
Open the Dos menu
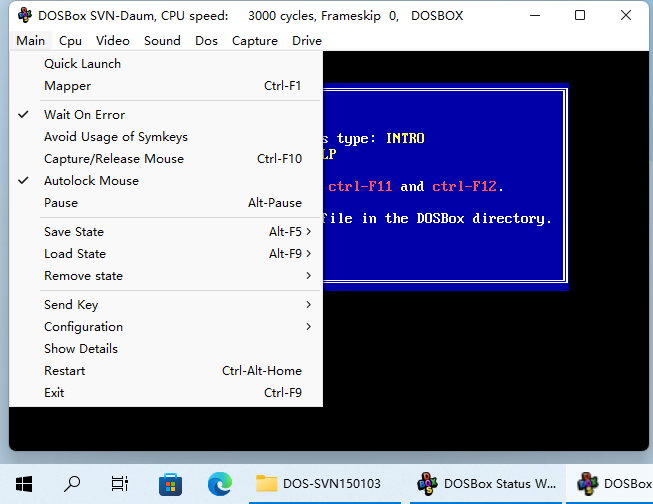(x=207, y=41)
